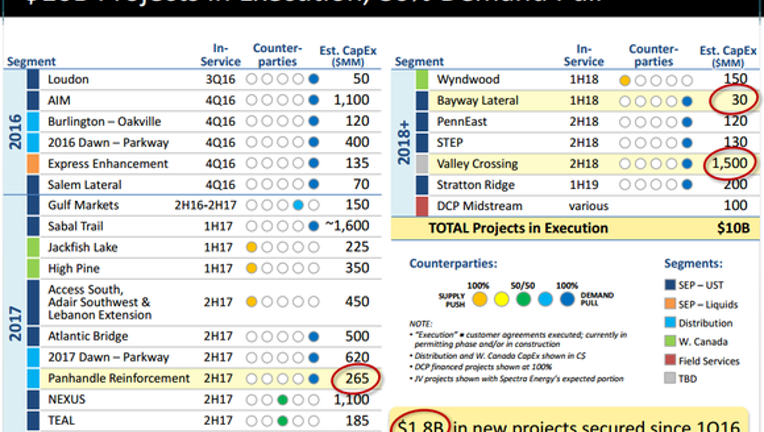Click '2H16-2H17' in-service date
Image resolution: width=764 pixels, height=432 pixels.
coord(206,205)
